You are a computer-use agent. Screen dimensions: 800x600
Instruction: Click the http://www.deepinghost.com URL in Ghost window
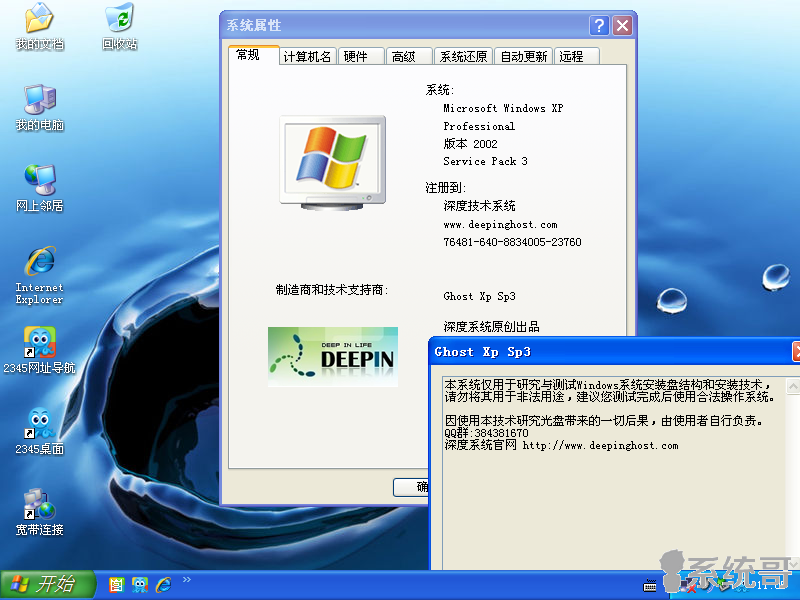601,445
